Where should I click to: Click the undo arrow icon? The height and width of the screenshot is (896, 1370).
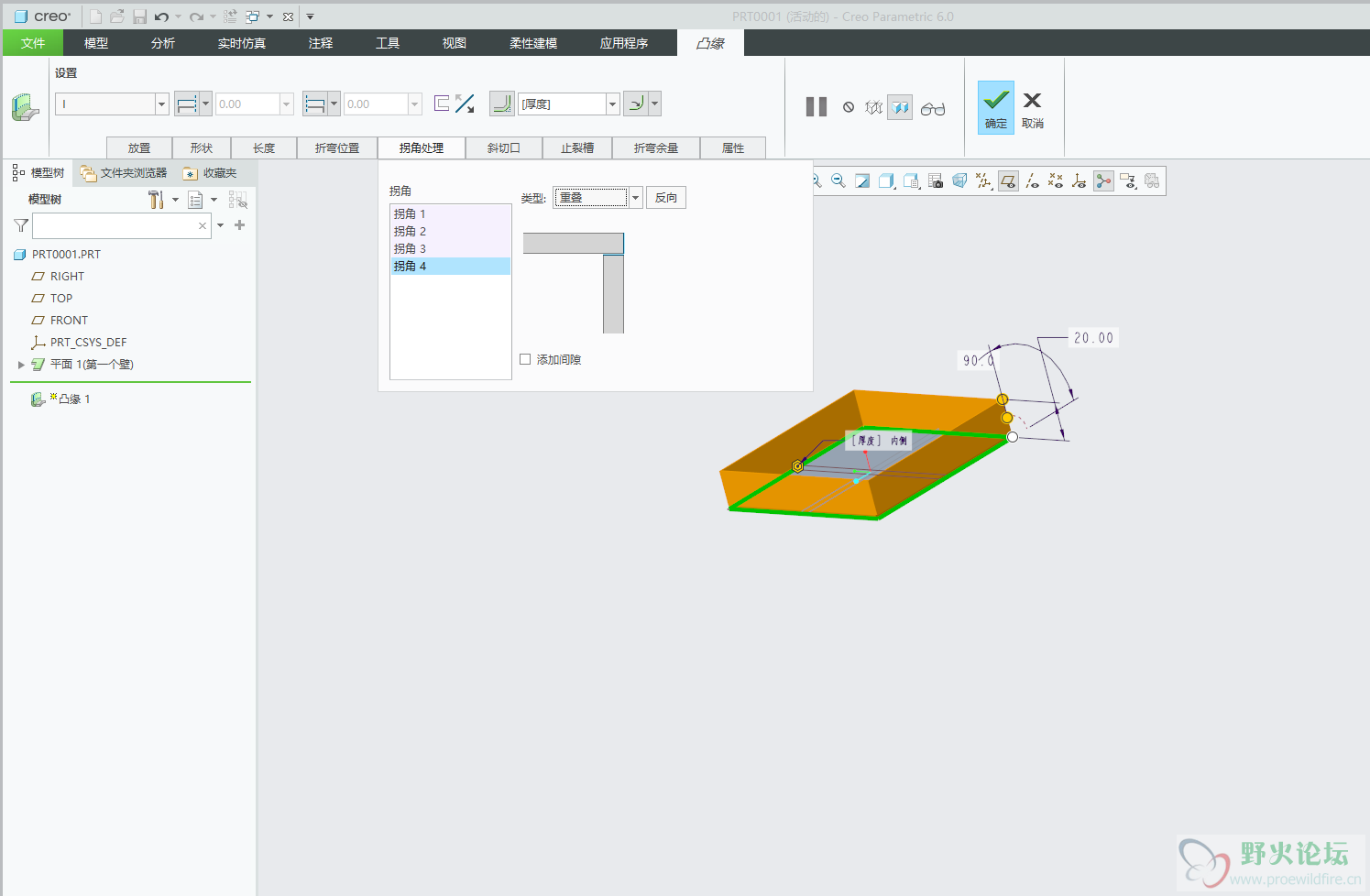(161, 16)
